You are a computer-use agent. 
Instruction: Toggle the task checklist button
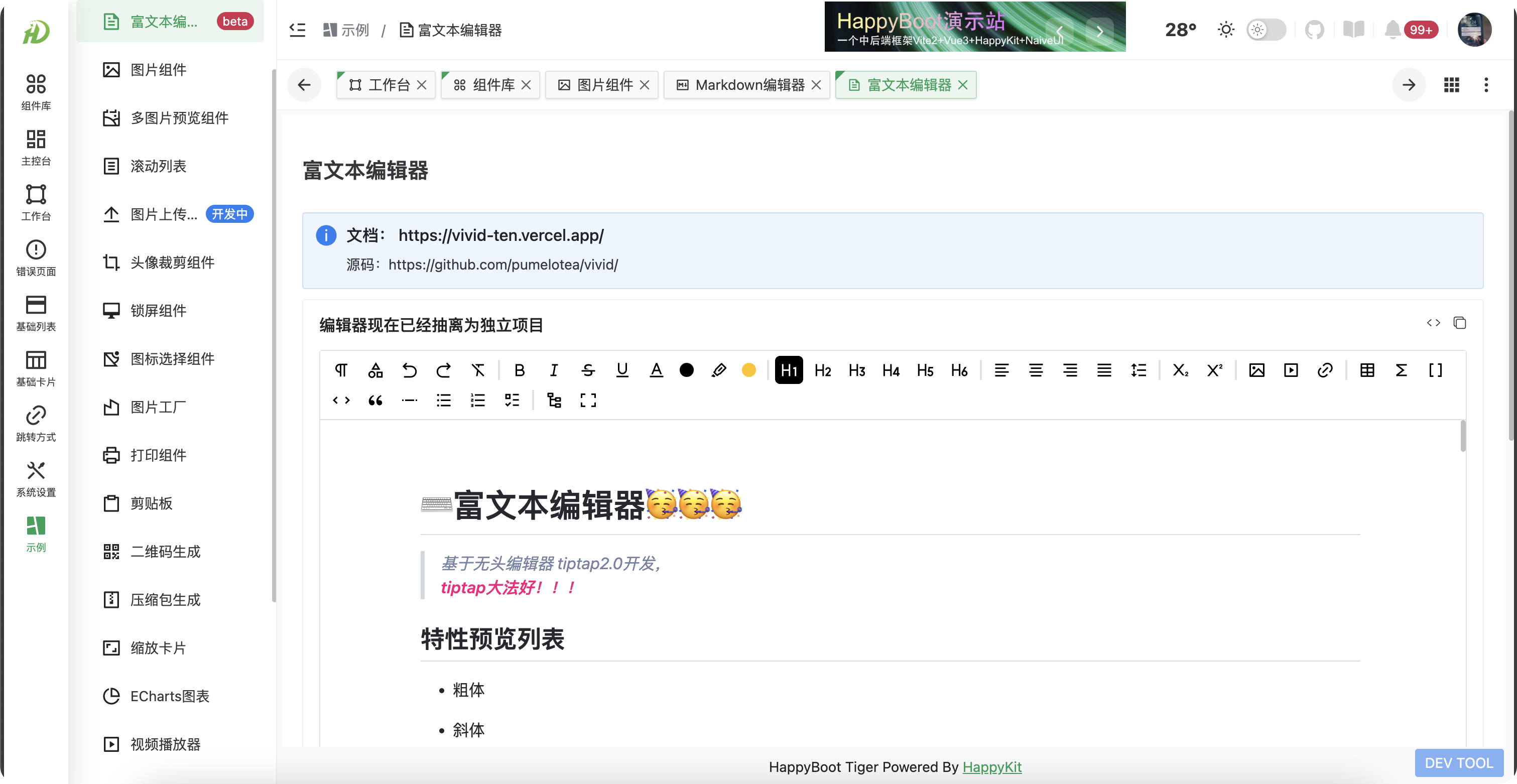coord(512,401)
